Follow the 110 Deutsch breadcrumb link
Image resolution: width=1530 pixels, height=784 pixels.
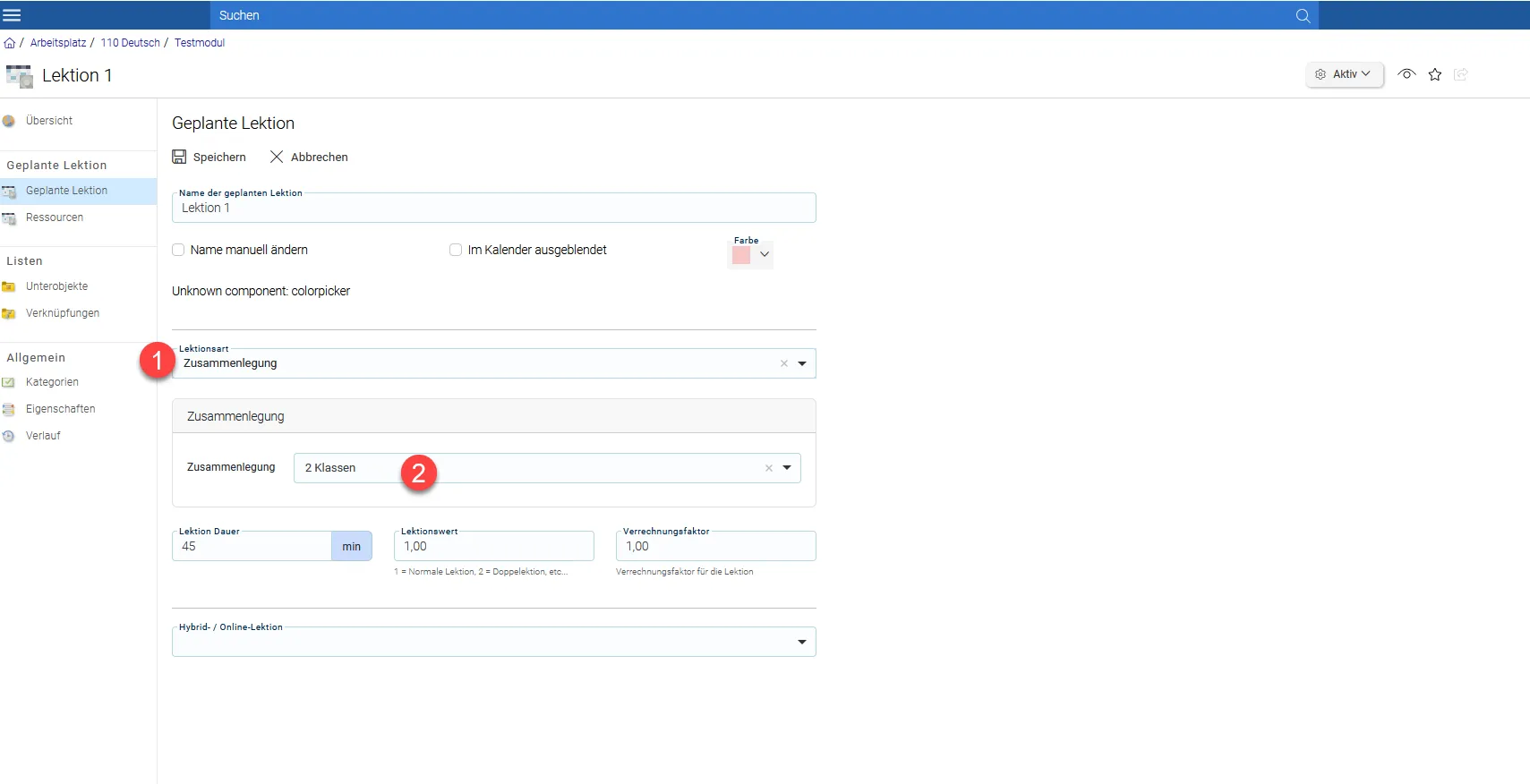tap(130, 43)
